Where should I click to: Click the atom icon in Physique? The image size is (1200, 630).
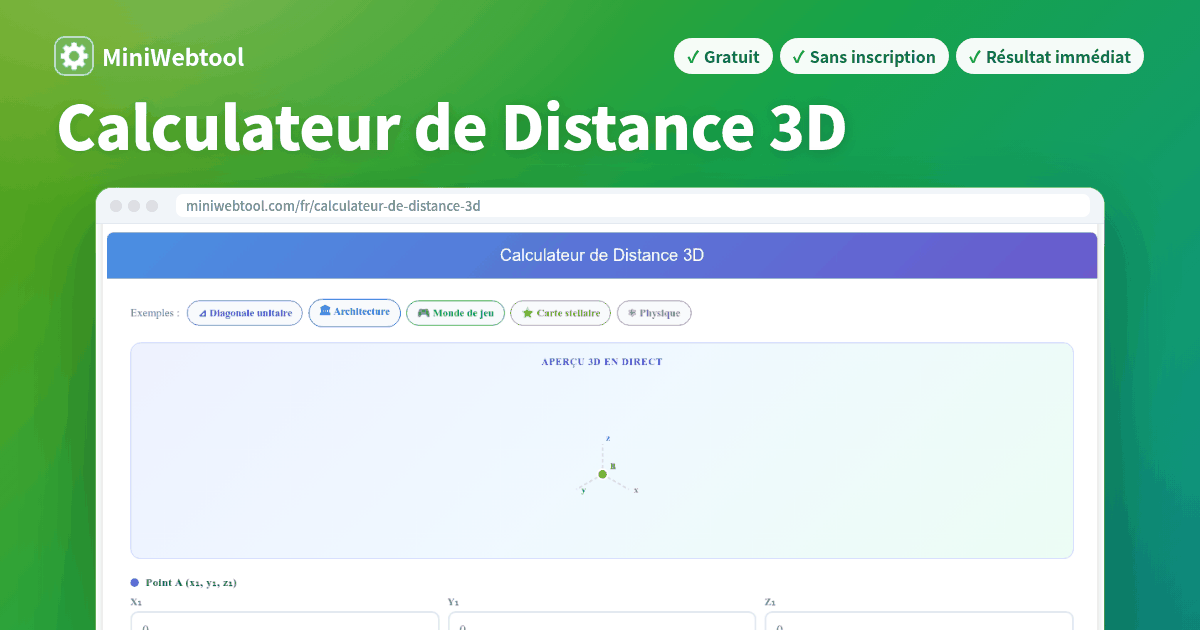click(x=632, y=313)
